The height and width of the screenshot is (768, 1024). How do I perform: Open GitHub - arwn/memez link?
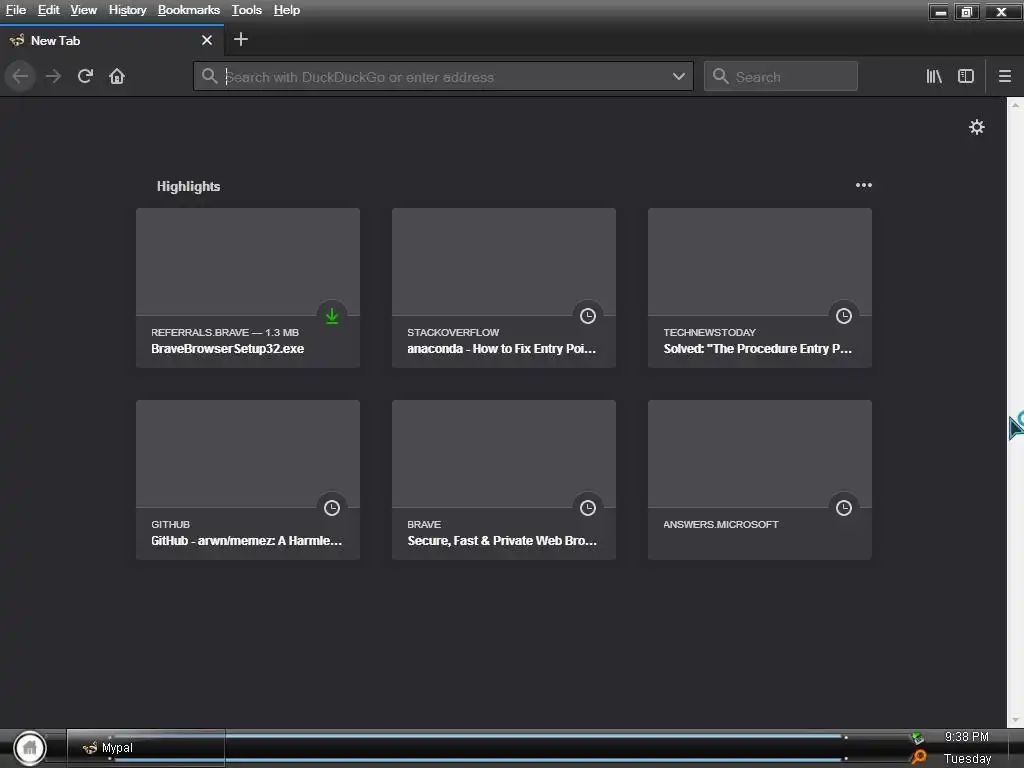pyautogui.click(x=246, y=541)
